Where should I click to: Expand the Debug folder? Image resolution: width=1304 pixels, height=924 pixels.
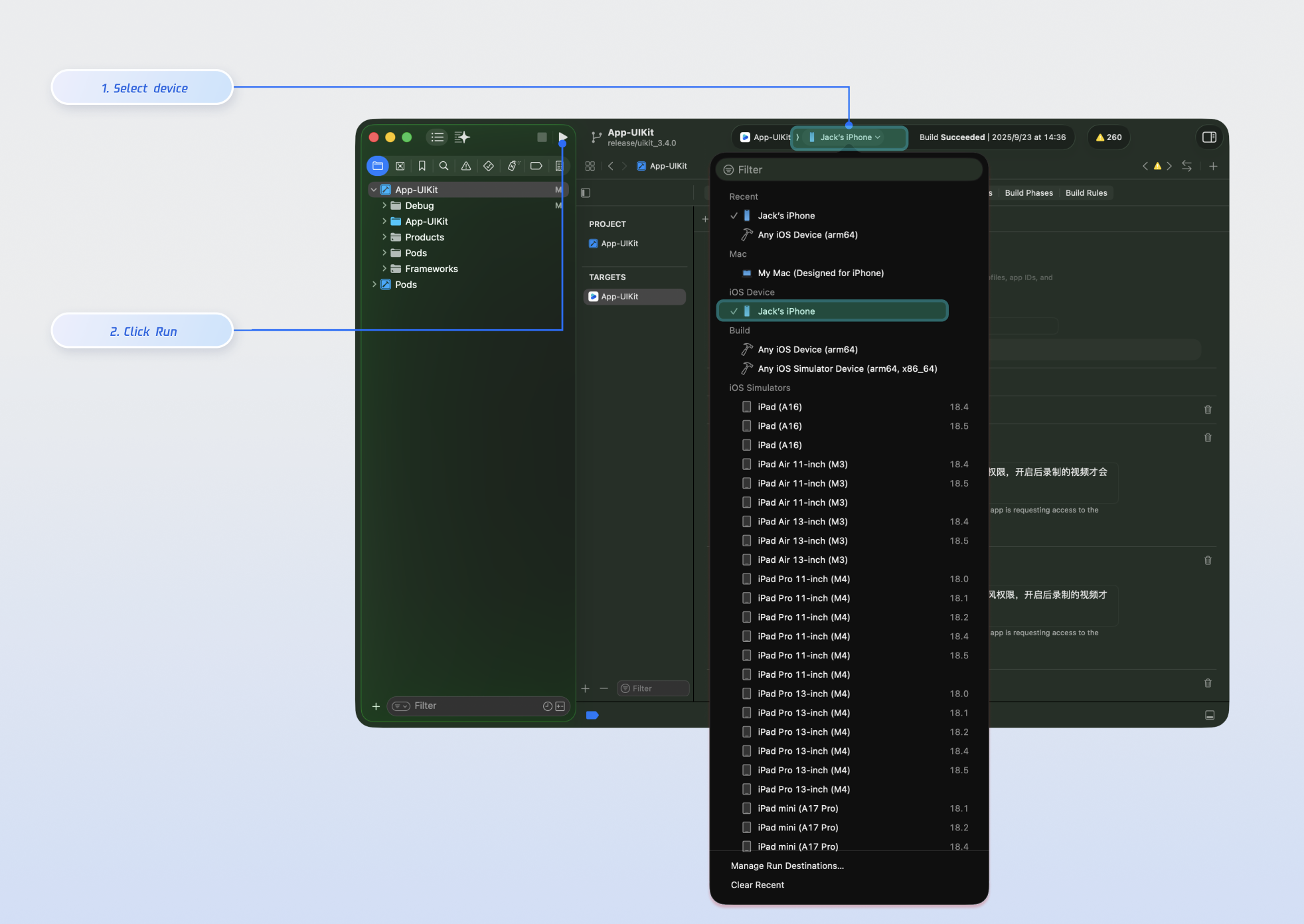click(x=384, y=206)
